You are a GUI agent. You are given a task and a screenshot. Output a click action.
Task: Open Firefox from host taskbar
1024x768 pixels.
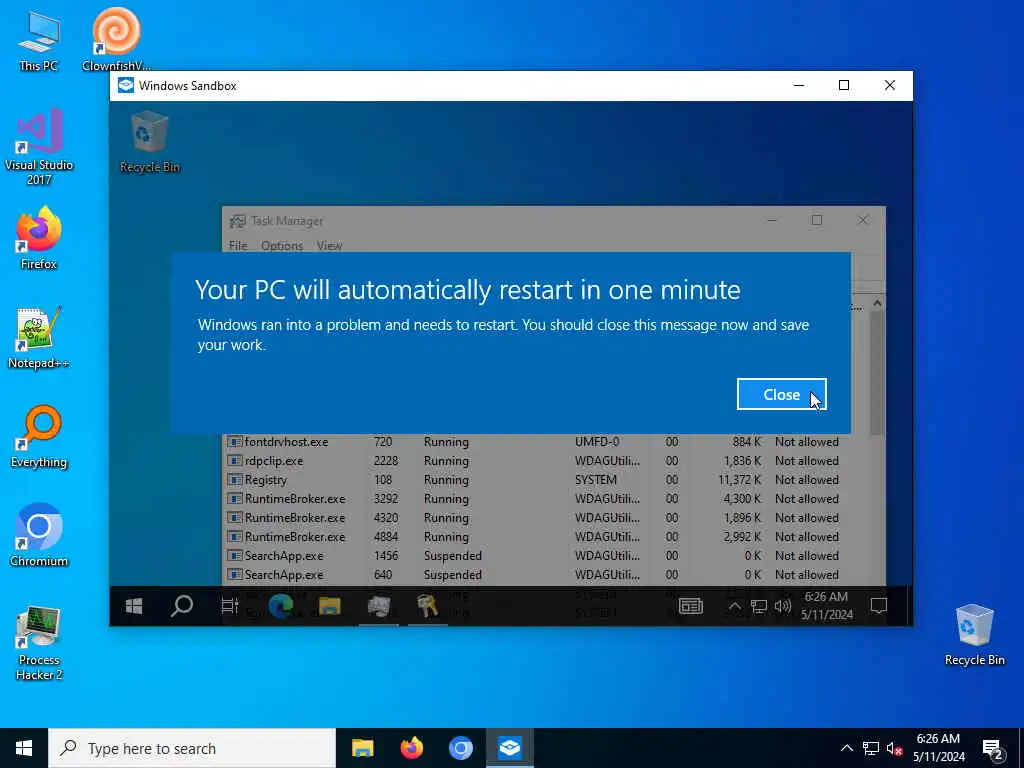411,748
